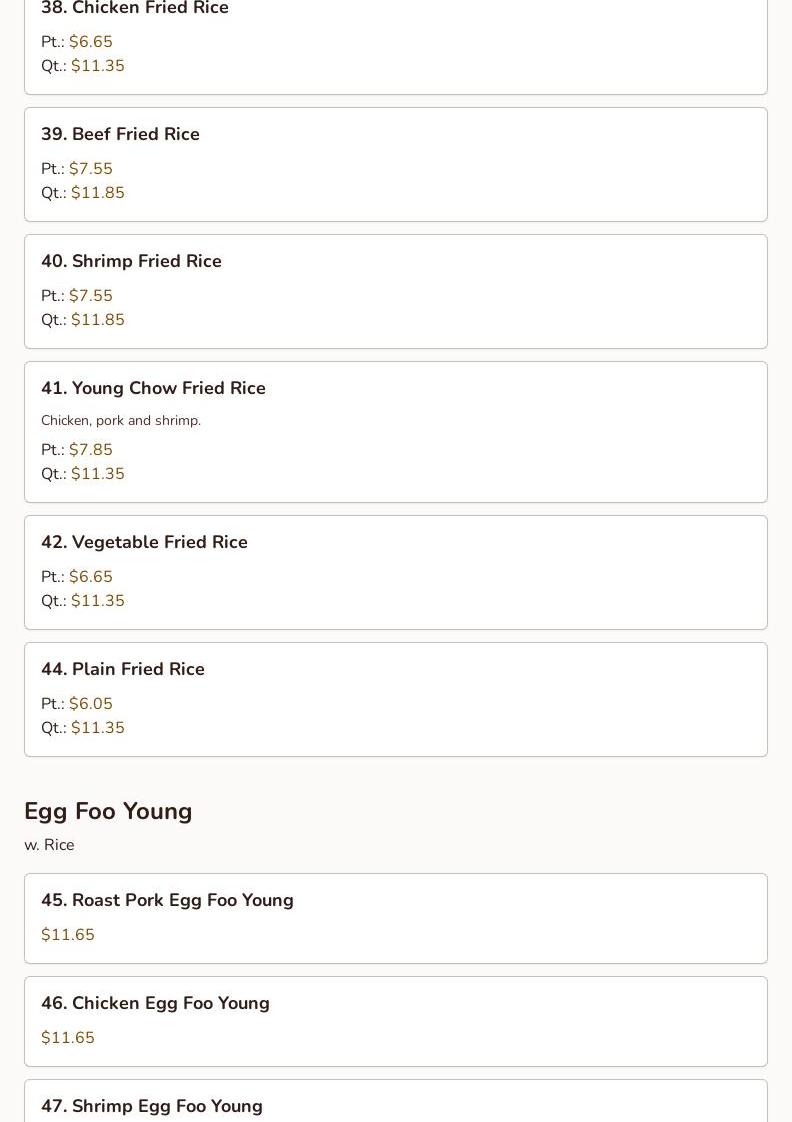Click Beef Fried Rice pint price $7.55
Viewport: 792px width, 1122px height.
pos(91,169)
